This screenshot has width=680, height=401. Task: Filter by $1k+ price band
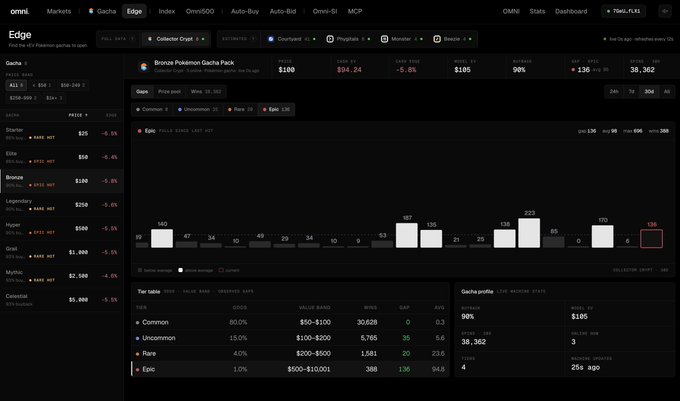tap(54, 98)
